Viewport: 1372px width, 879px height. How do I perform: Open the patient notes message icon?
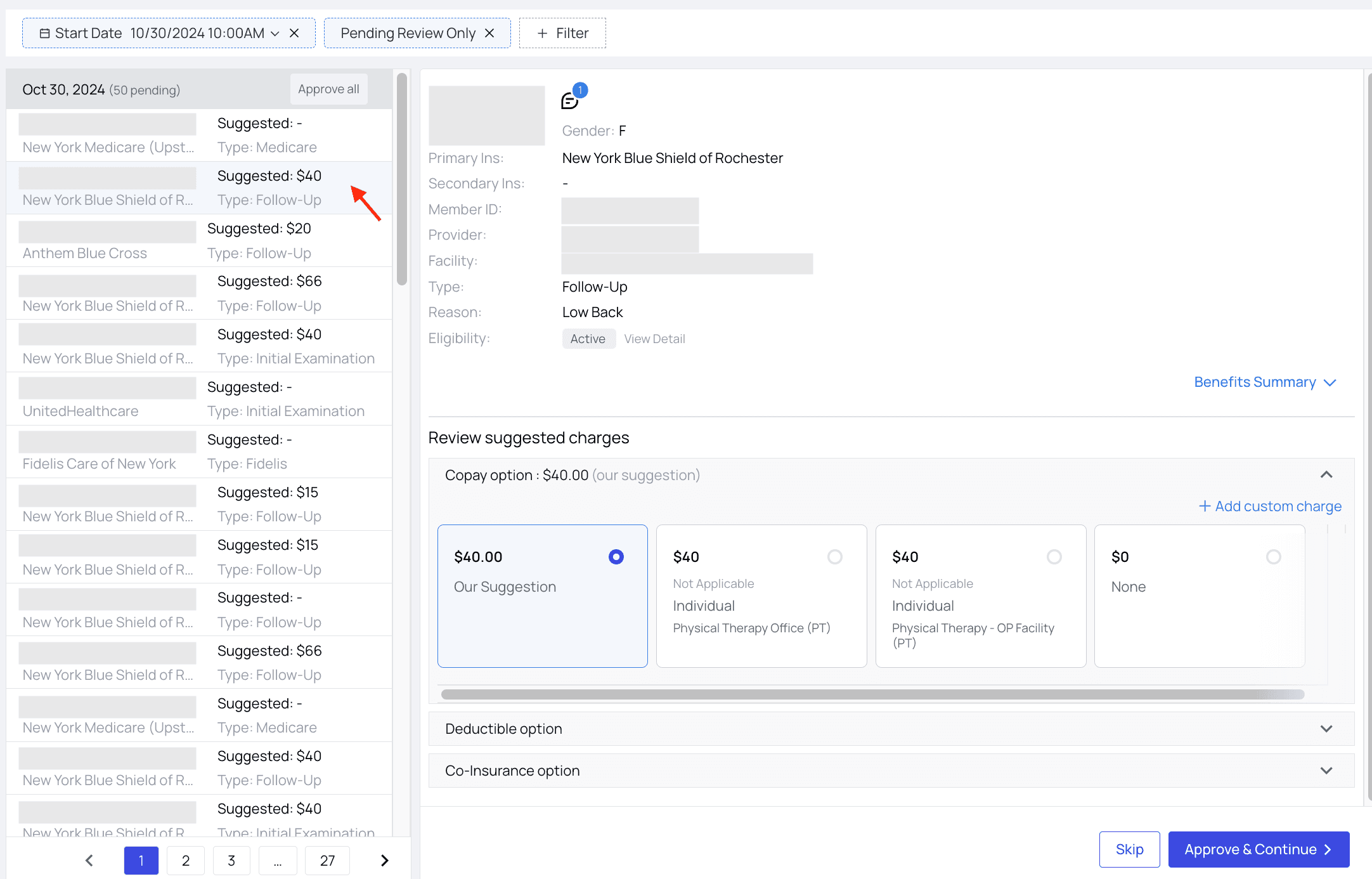[x=569, y=101]
